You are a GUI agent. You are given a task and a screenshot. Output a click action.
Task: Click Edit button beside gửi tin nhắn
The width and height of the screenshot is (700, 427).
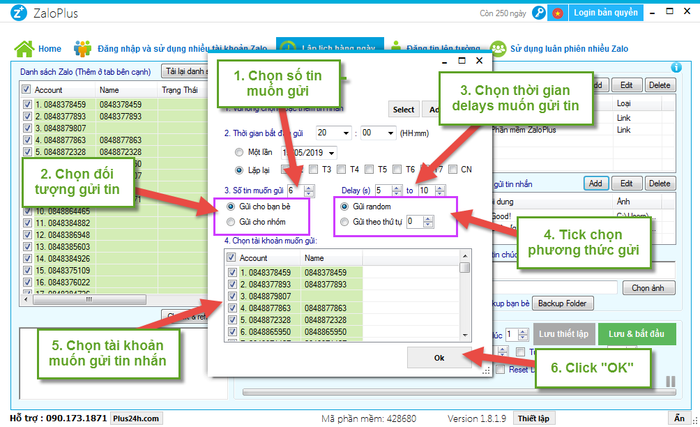626,184
